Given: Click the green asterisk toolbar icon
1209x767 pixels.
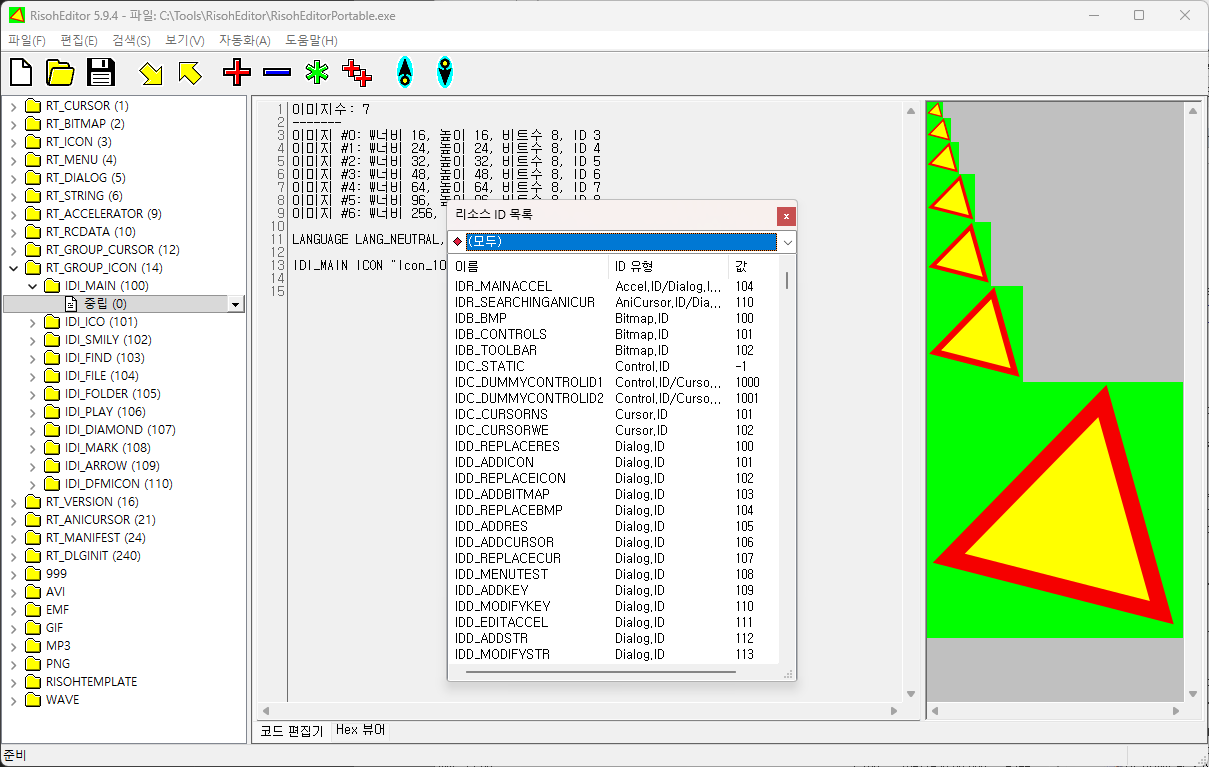Looking at the screenshot, I should [x=317, y=72].
